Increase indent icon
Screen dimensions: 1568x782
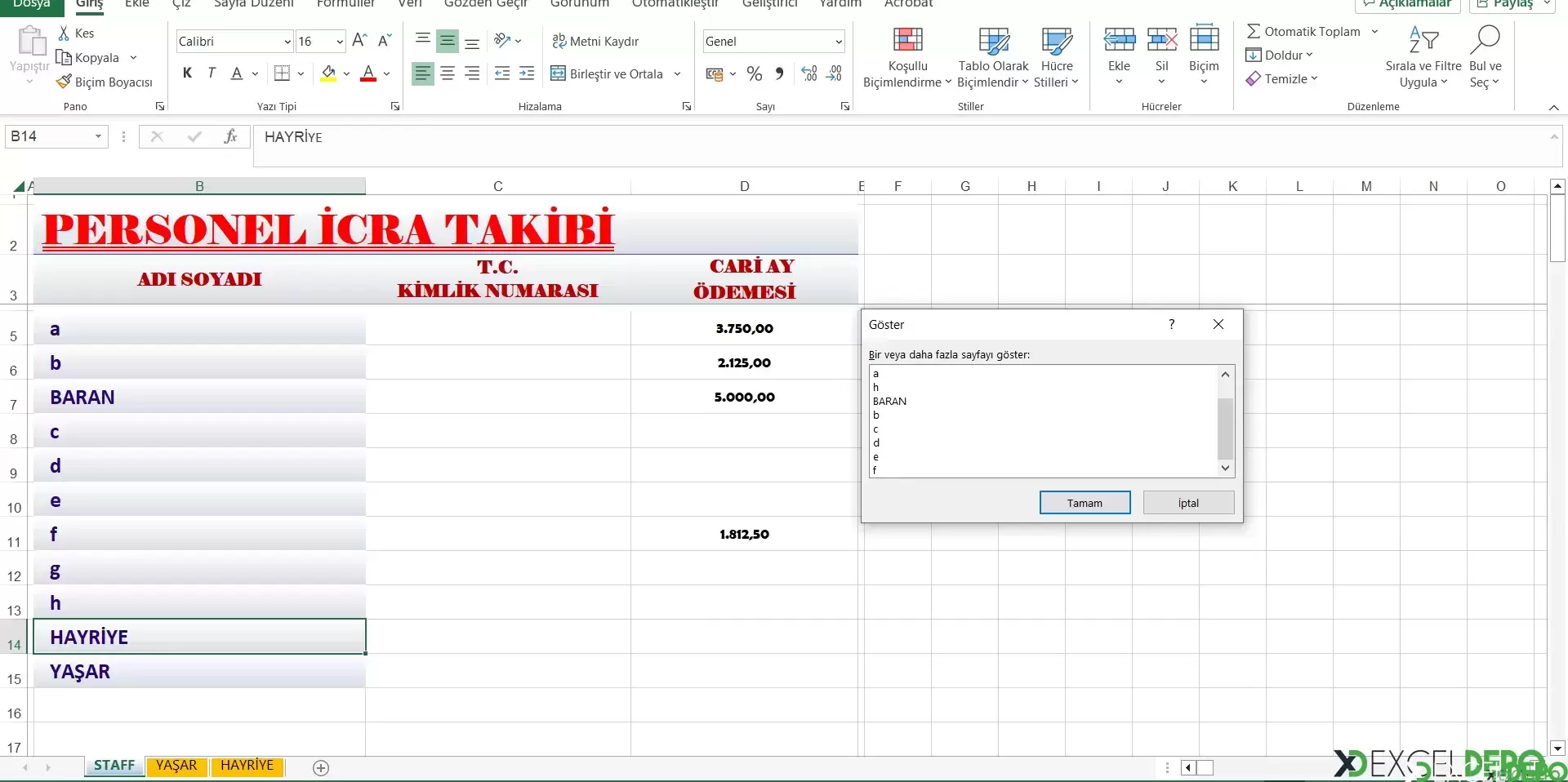(x=527, y=73)
